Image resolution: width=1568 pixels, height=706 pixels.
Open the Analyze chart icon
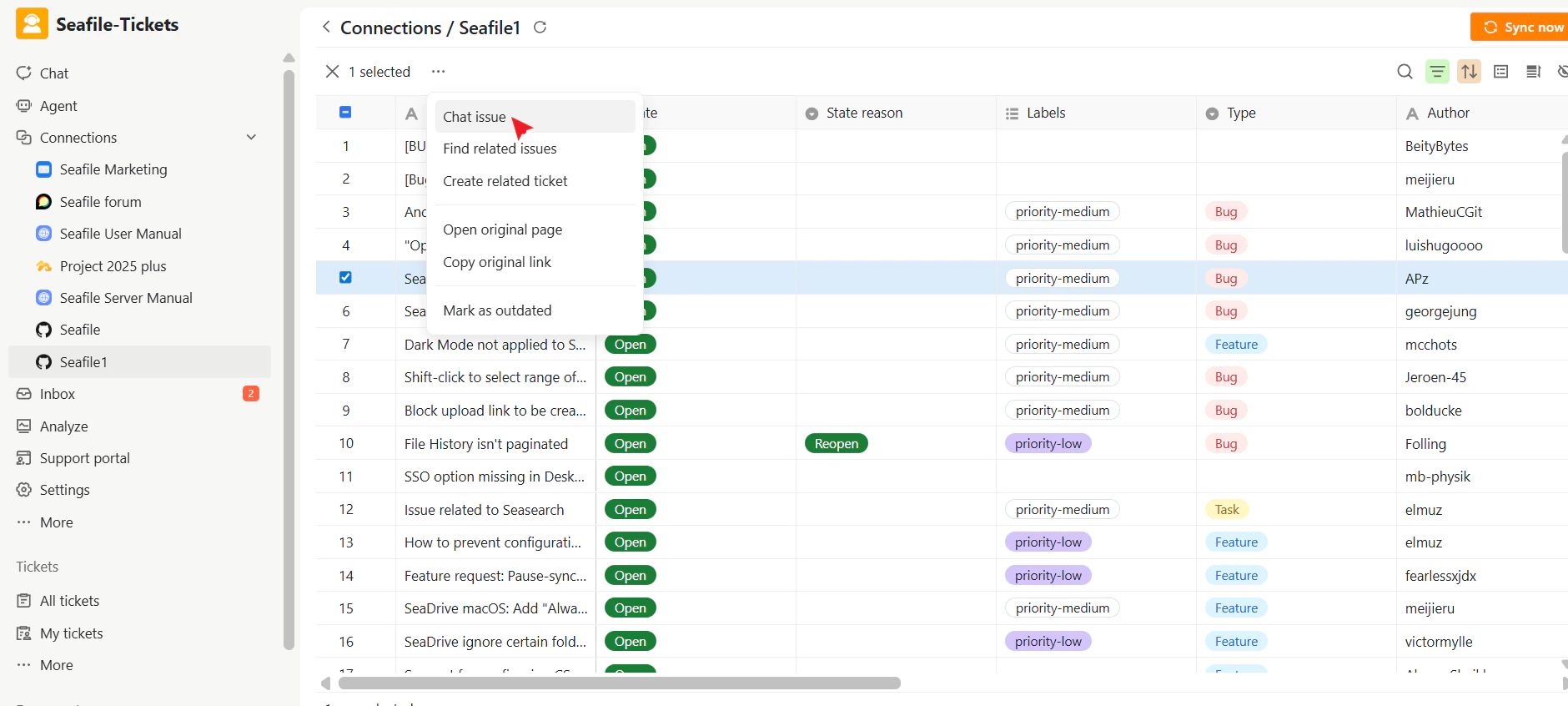click(x=24, y=426)
